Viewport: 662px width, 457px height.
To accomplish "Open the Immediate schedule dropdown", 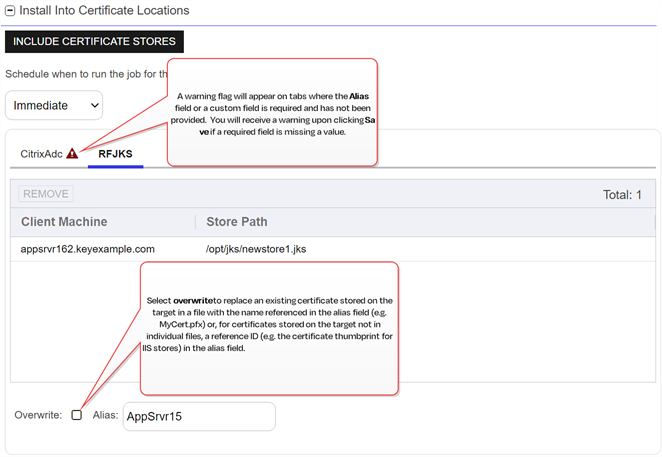I will (x=54, y=104).
